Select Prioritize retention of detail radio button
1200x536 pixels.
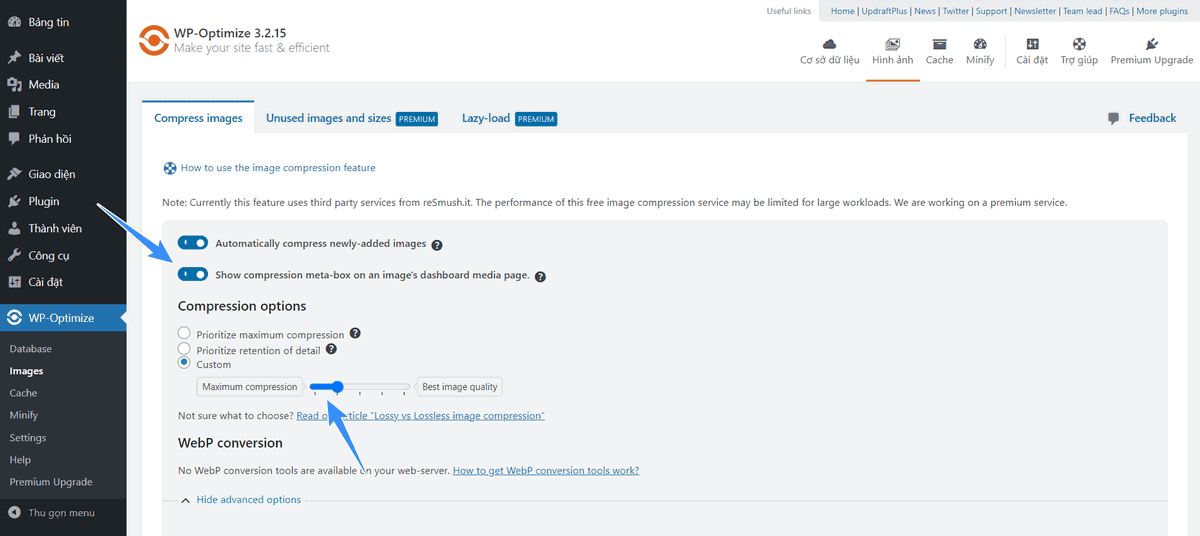click(184, 349)
